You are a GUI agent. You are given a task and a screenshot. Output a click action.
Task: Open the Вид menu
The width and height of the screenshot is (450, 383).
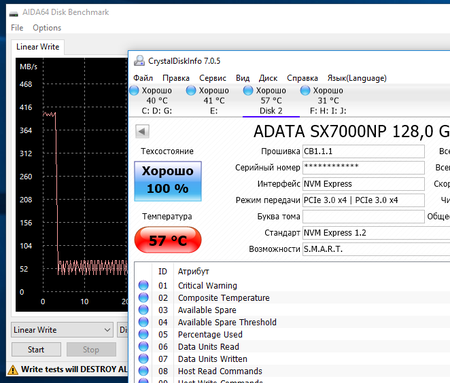click(x=243, y=78)
